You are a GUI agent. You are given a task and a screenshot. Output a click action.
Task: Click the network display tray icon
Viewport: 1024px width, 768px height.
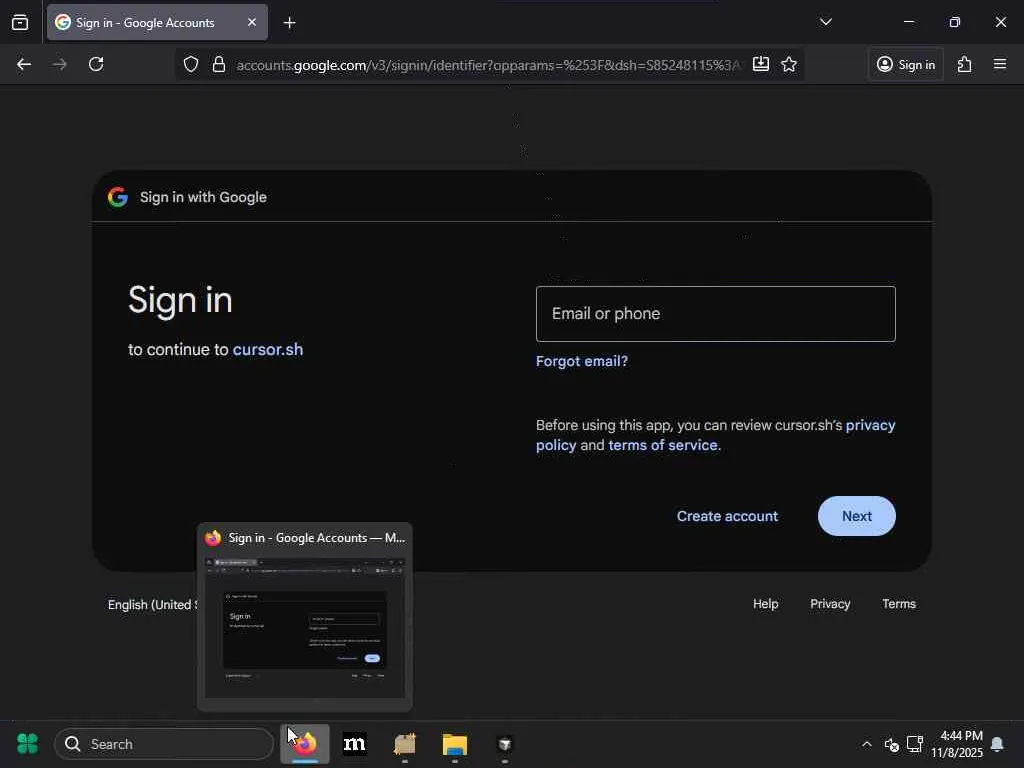coord(915,744)
